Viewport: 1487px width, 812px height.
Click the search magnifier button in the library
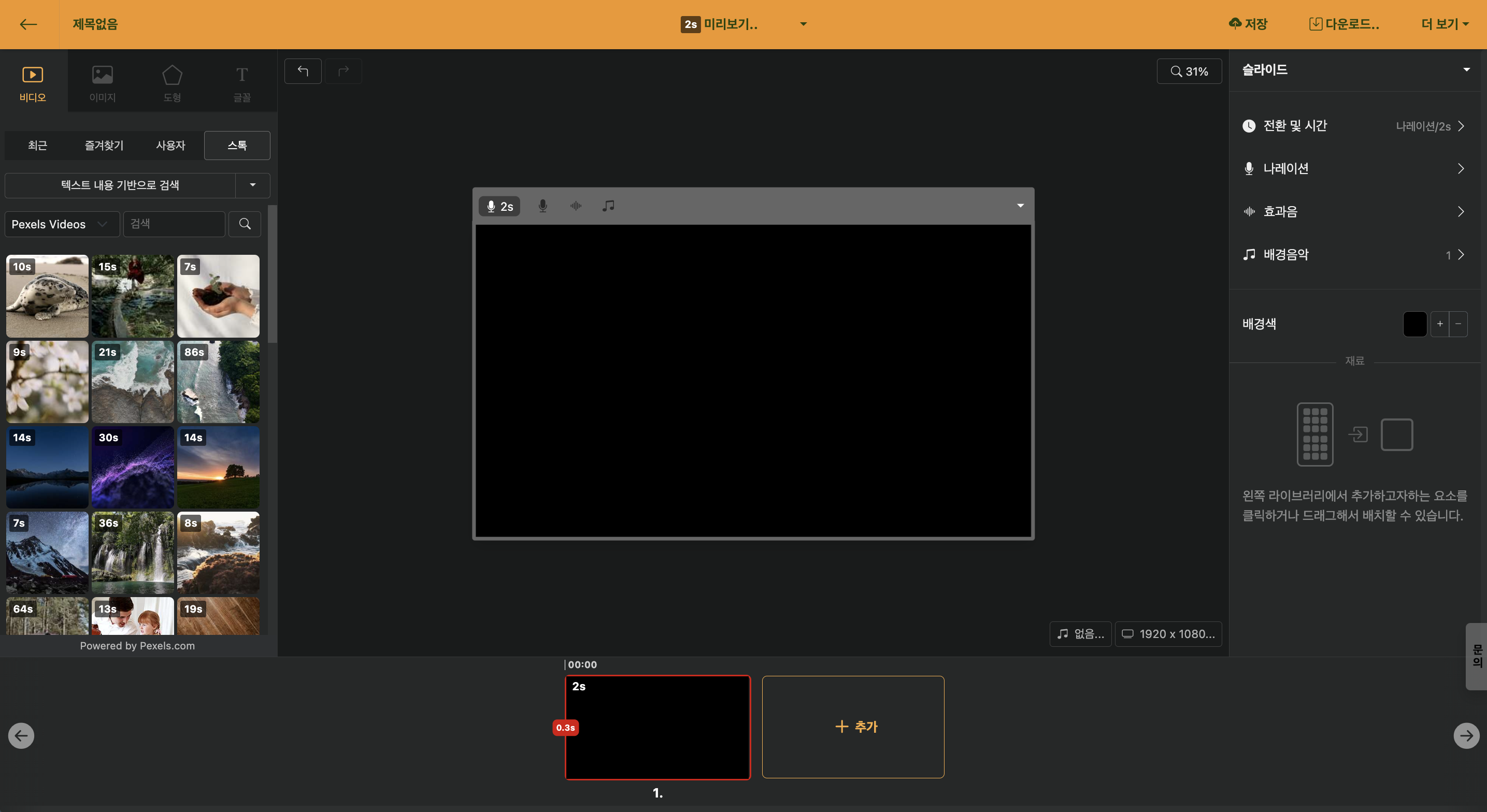click(245, 224)
